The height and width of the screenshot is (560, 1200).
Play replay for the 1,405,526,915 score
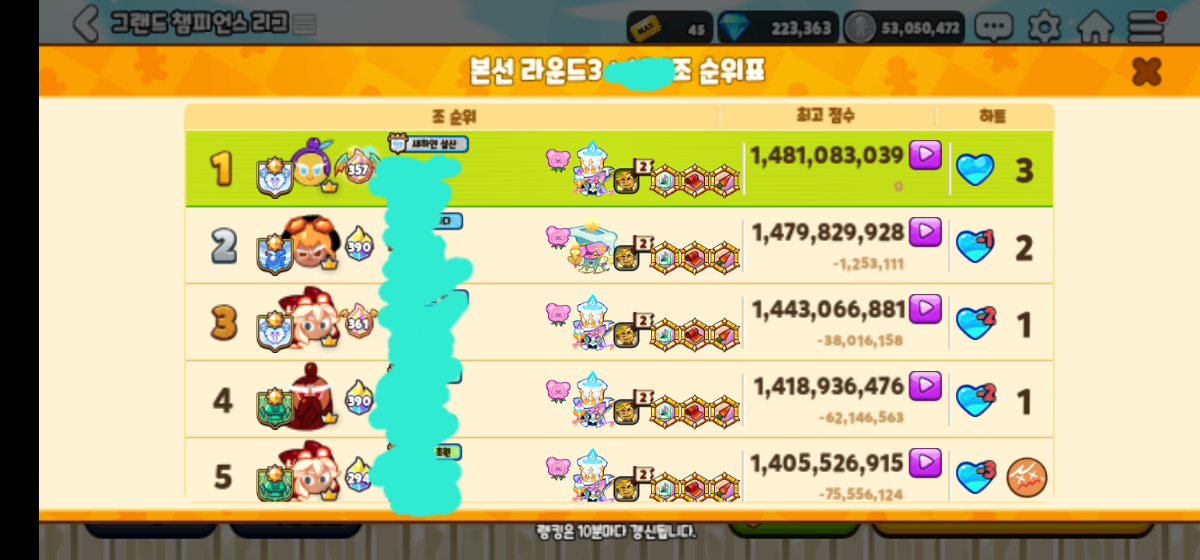click(926, 462)
